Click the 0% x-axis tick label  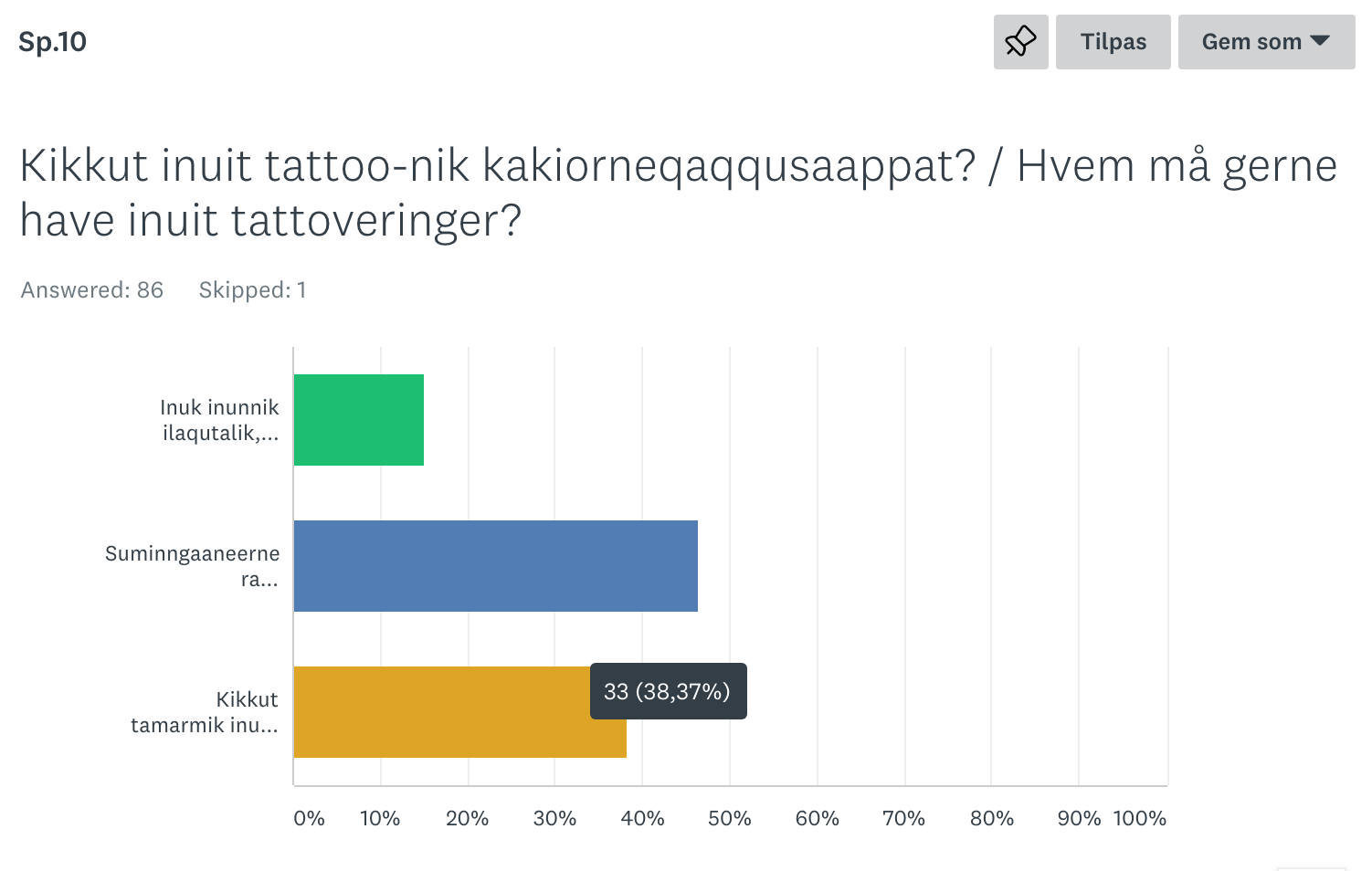(x=309, y=818)
